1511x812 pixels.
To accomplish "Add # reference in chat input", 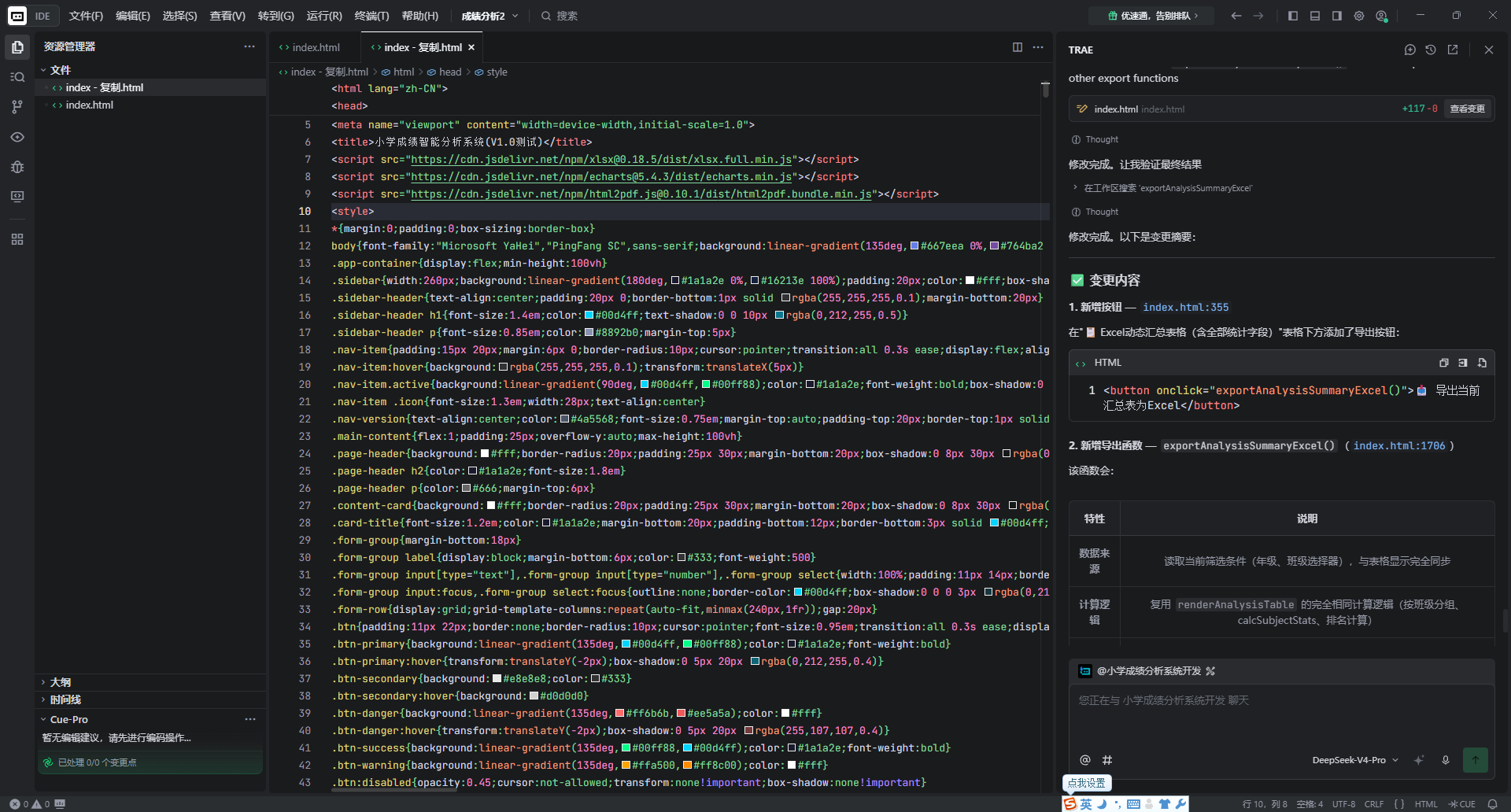I will [1107, 760].
